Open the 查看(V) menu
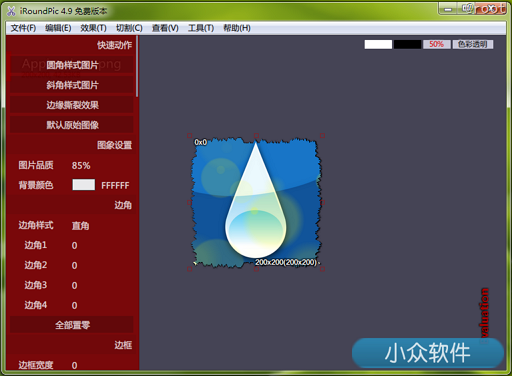This screenshot has height=376, width=512. 165,28
